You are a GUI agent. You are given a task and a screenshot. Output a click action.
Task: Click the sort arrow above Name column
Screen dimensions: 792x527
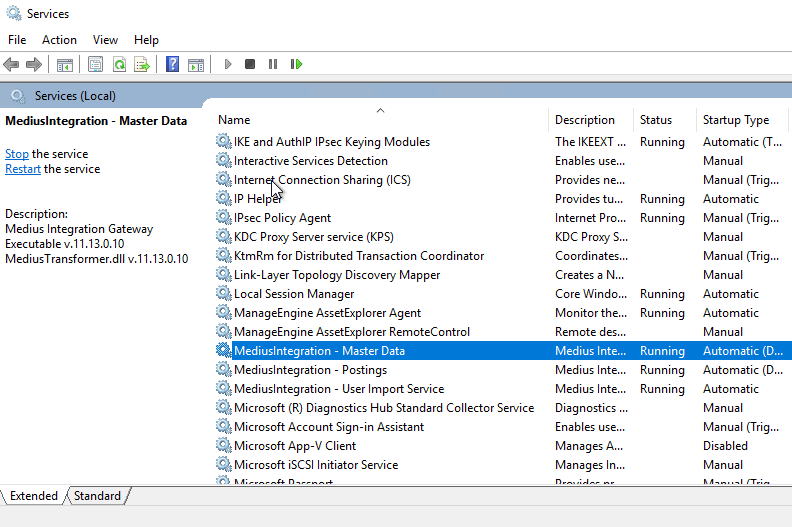coord(380,110)
